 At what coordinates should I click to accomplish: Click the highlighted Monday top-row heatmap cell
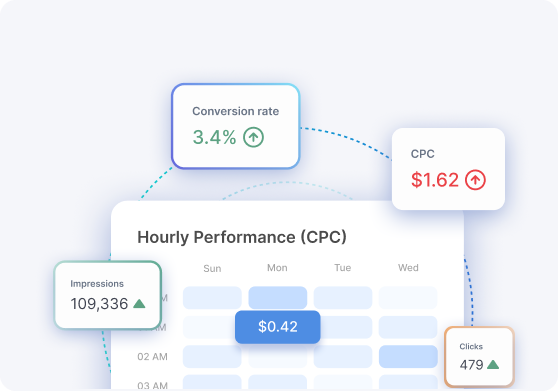(x=278, y=298)
